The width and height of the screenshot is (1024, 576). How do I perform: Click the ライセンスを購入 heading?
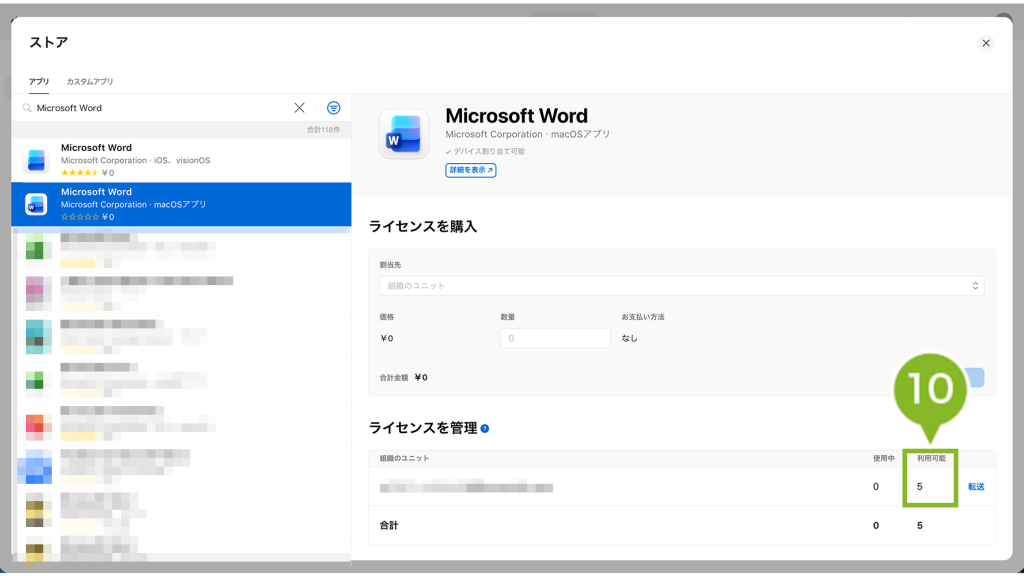coord(423,227)
